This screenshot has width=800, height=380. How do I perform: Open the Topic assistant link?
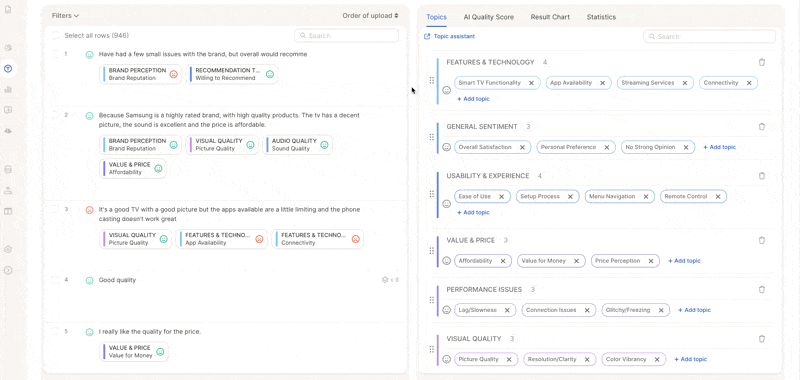[x=449, y=36]
